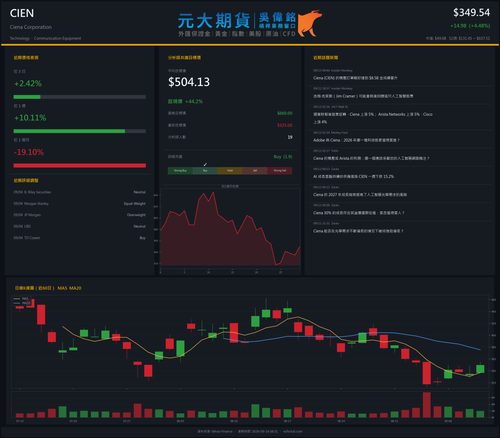Open the Jim Cramer news headline
Viewport: 500px width, 438px height.
point(363,96)
